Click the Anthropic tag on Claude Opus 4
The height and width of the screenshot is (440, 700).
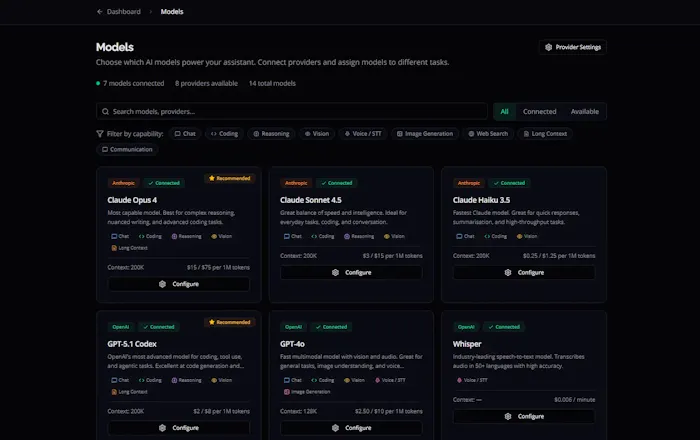click(x=123, y=183)
